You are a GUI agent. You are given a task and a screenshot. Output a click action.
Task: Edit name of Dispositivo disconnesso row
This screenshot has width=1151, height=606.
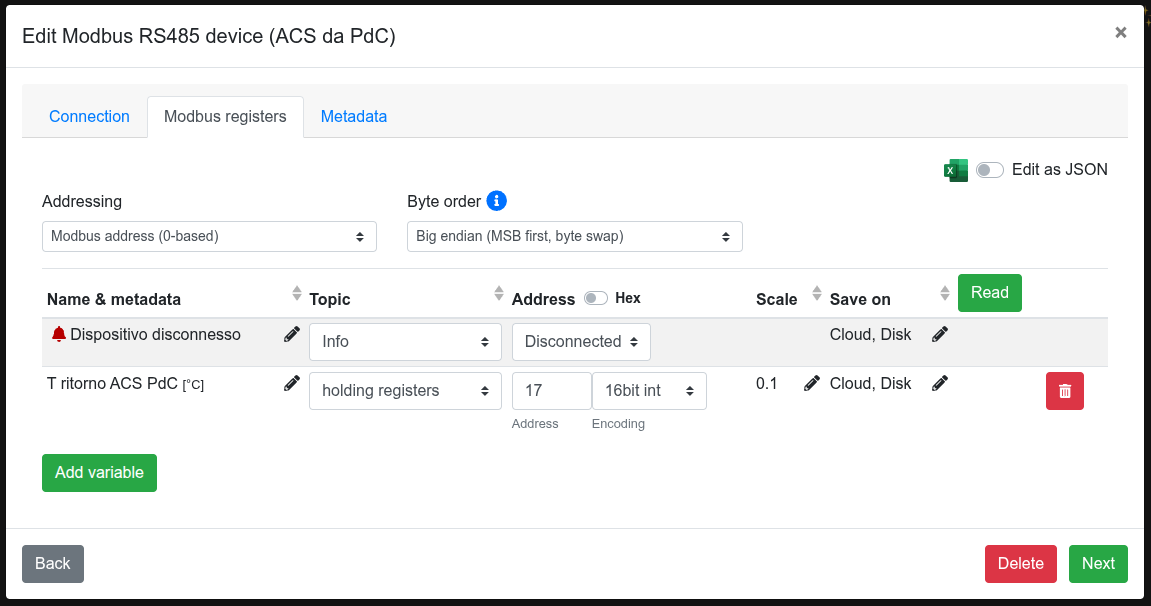tap(292, 334)
